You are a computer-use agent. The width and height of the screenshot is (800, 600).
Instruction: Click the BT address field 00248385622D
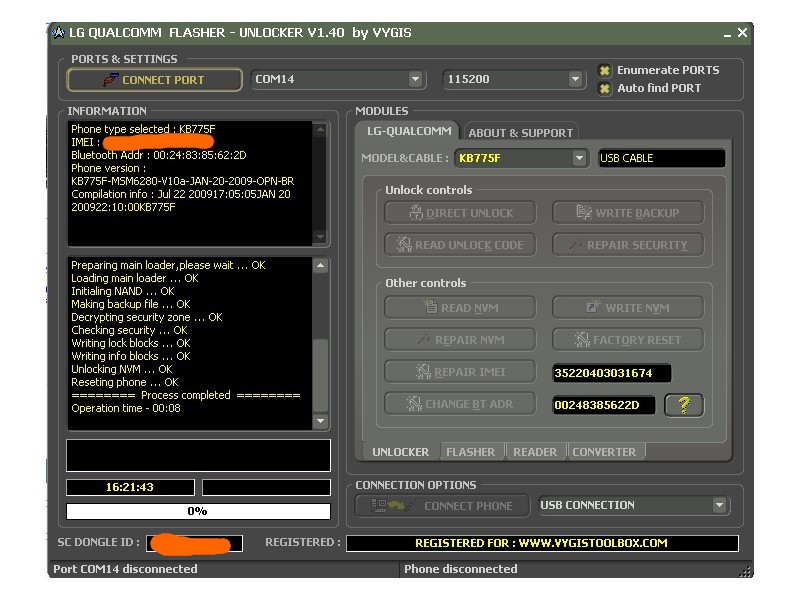point(604,405)
